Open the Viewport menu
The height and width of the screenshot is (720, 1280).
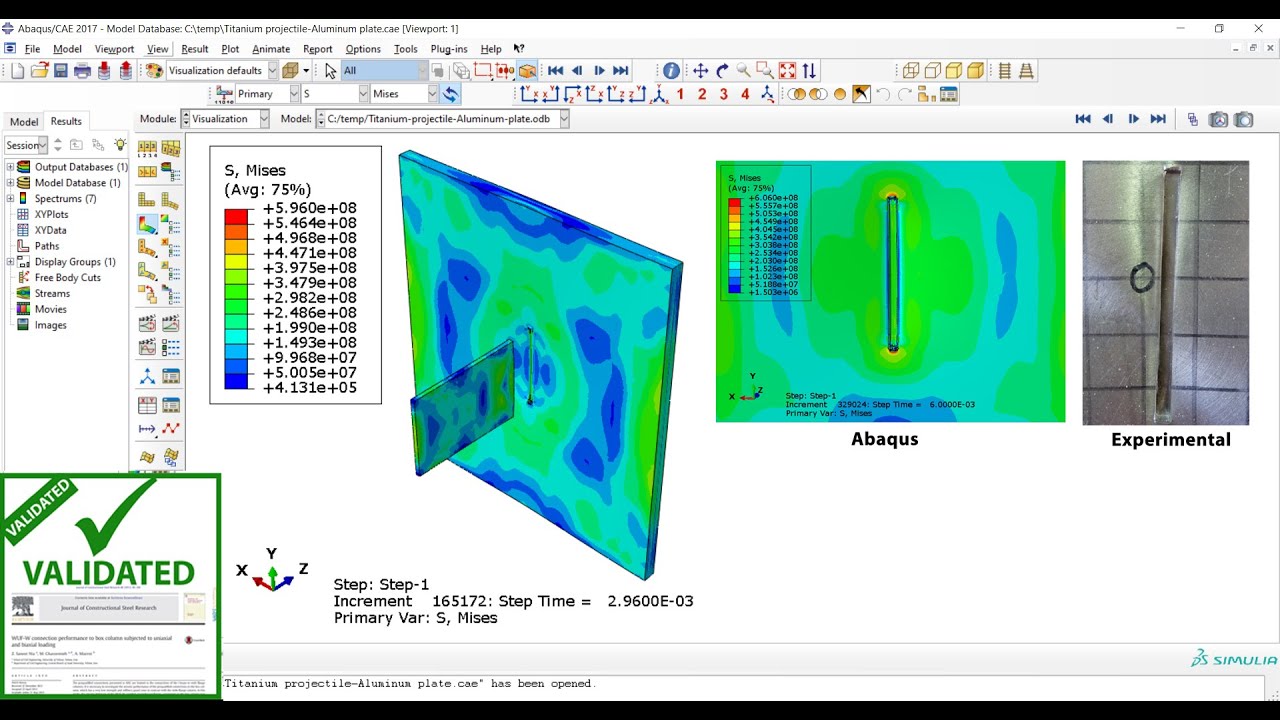114,49
